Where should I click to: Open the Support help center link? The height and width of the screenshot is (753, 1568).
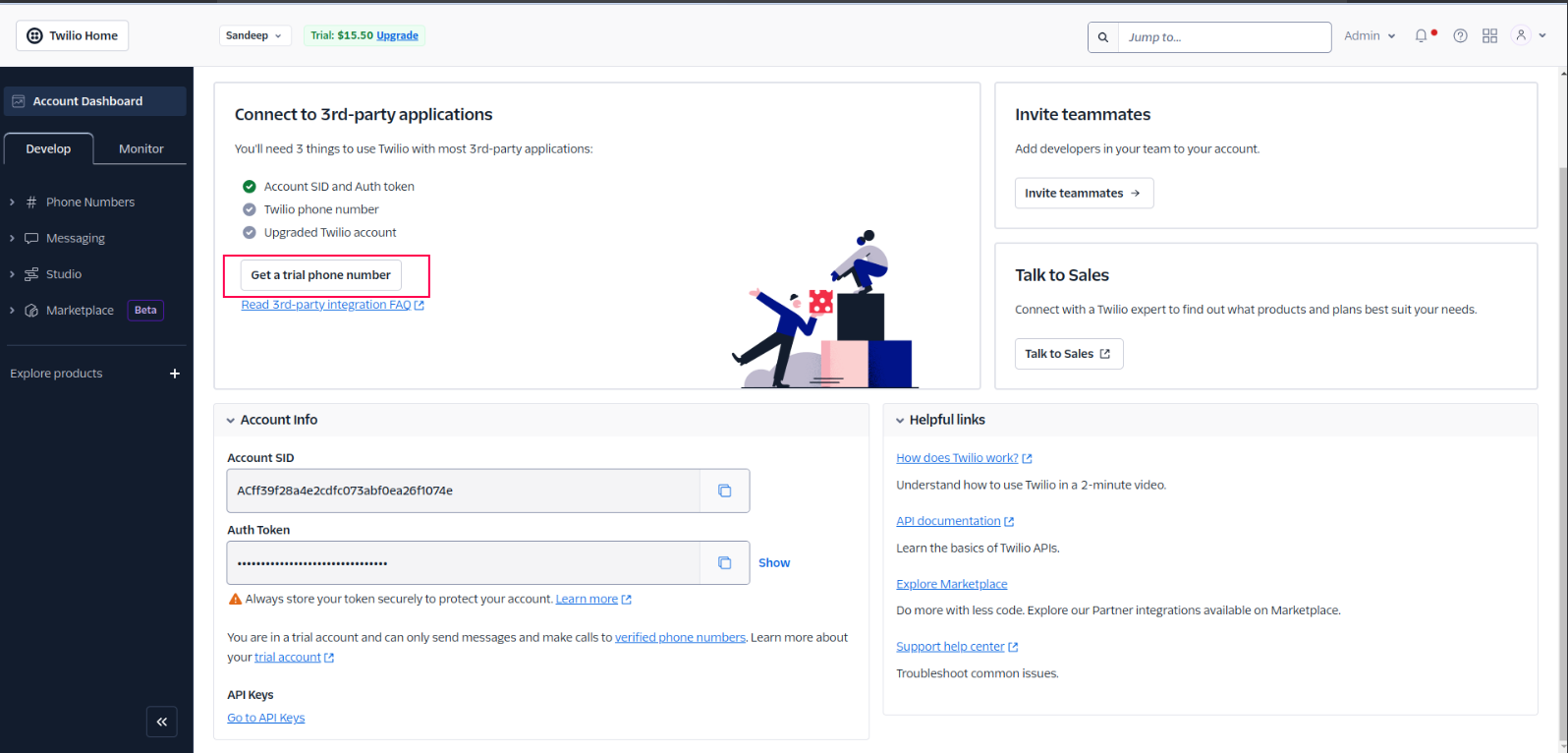957,647
